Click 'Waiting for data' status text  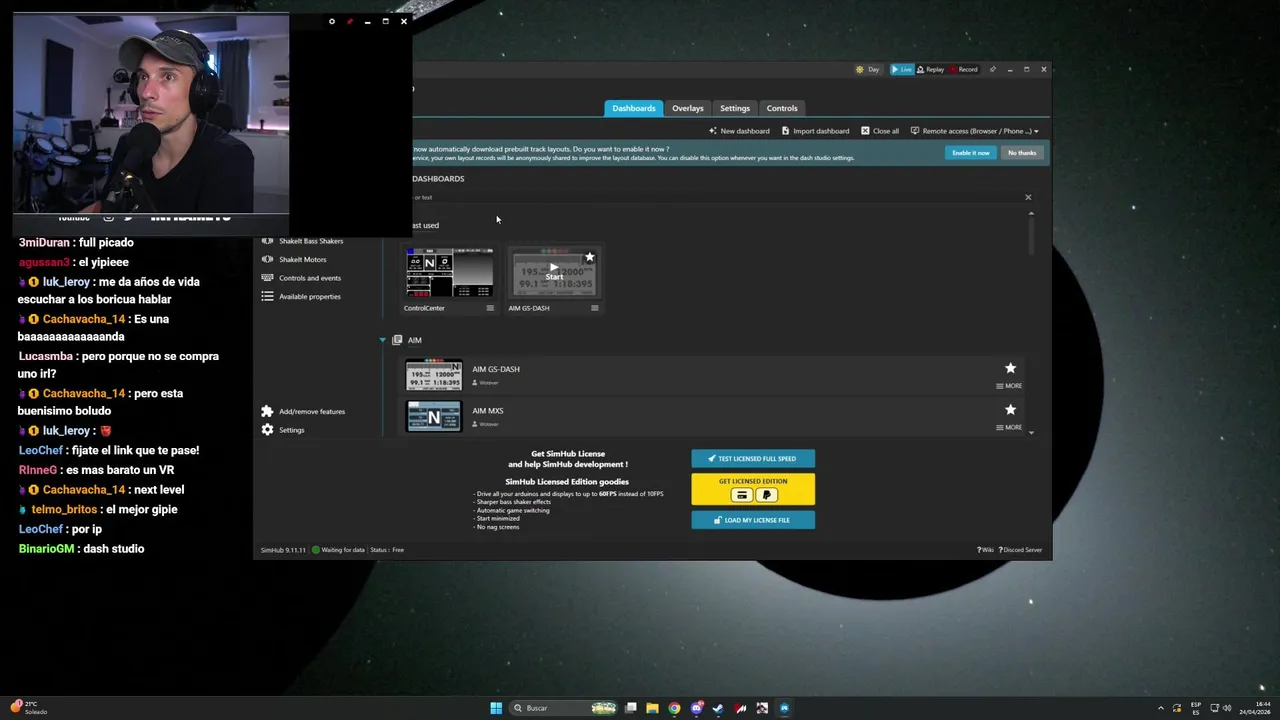point(343,550)
